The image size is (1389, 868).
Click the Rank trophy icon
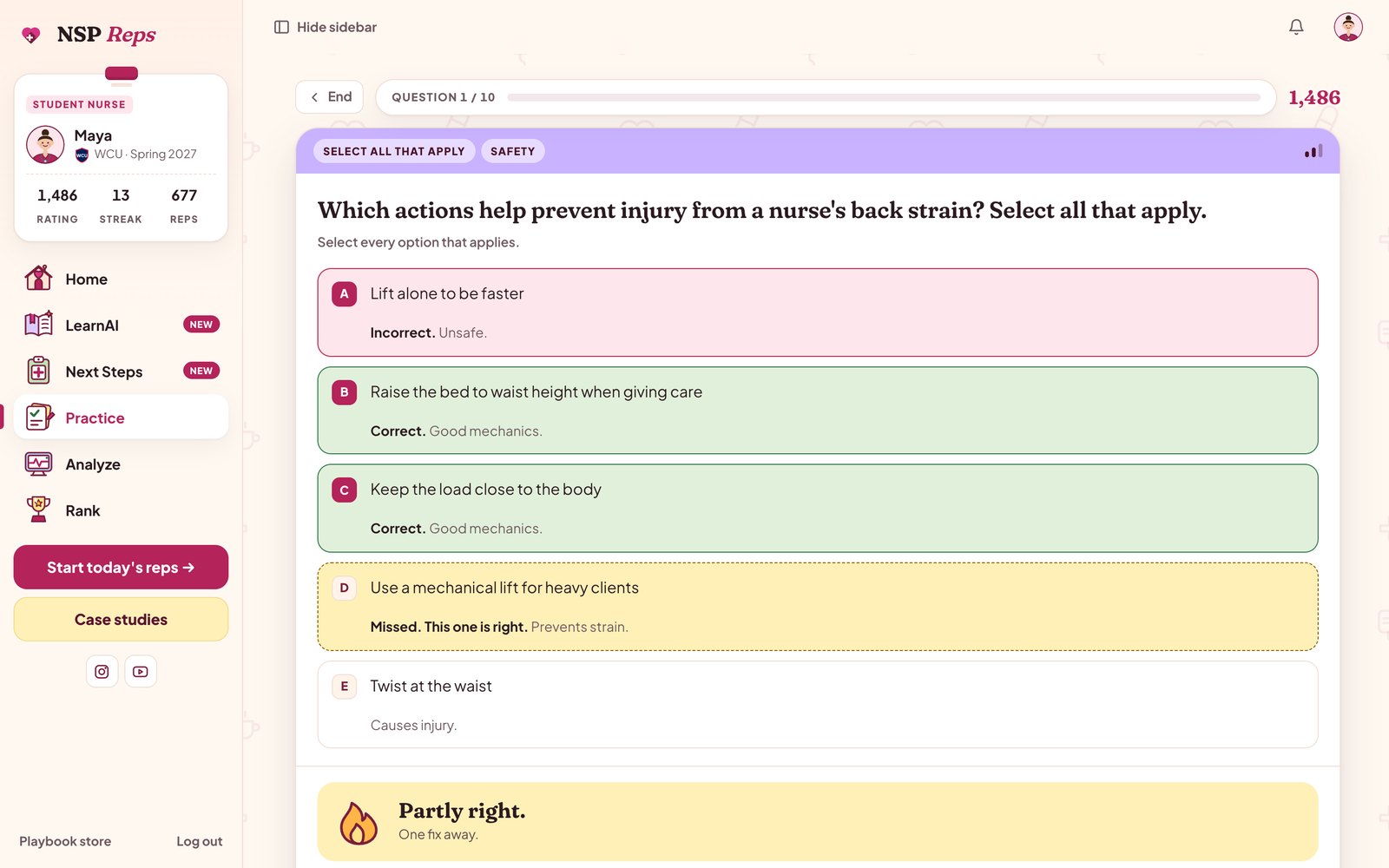tap(38, 510)
